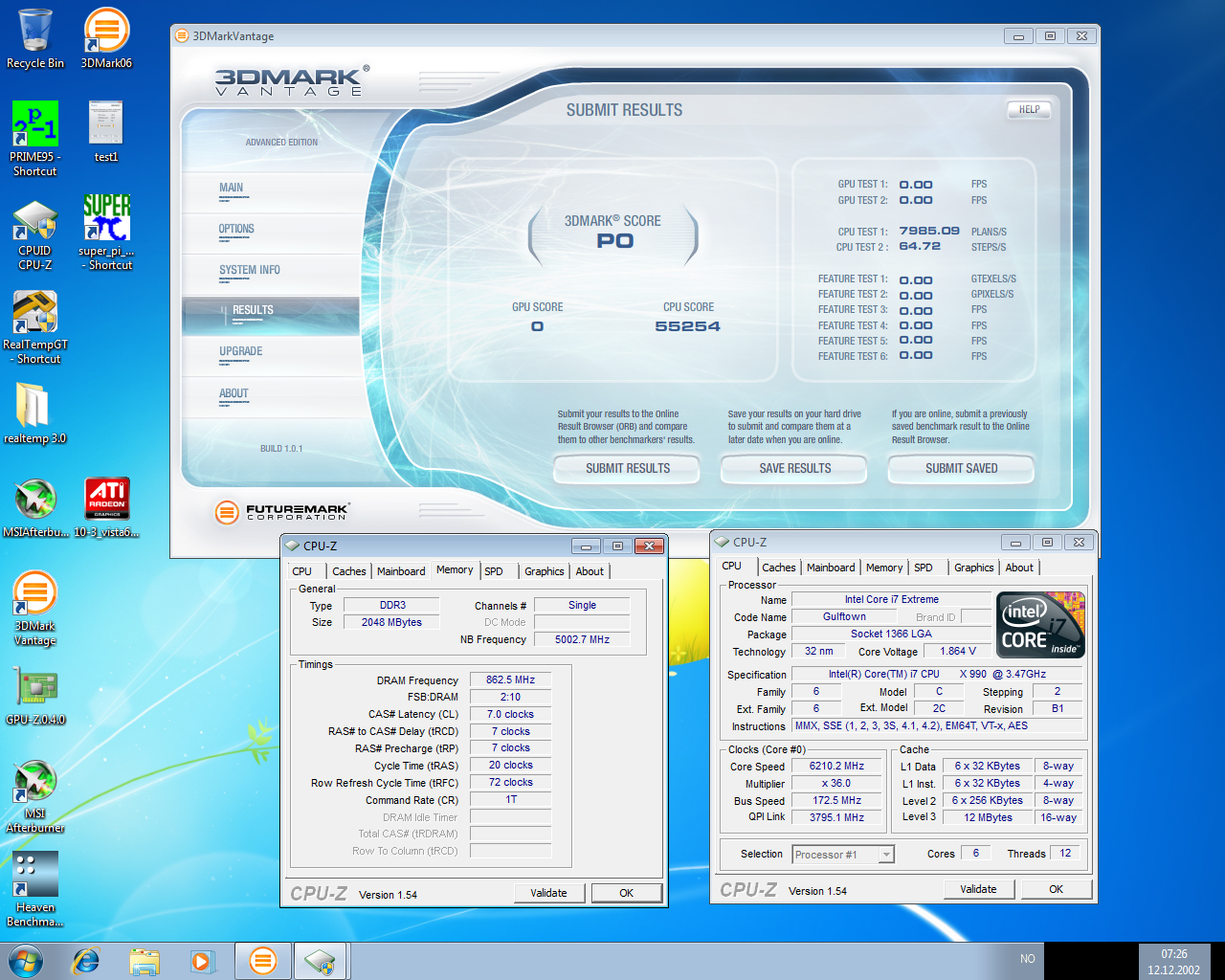
Task: Click the 3DMarkVantage title bar icon
Action: [x=182, y=36]
